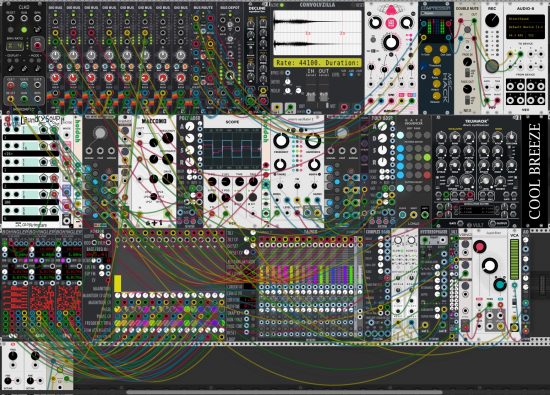The image size is (550, 395).
Task: Click the pink center button above the large white knob
Action: [x=391, y=24]
